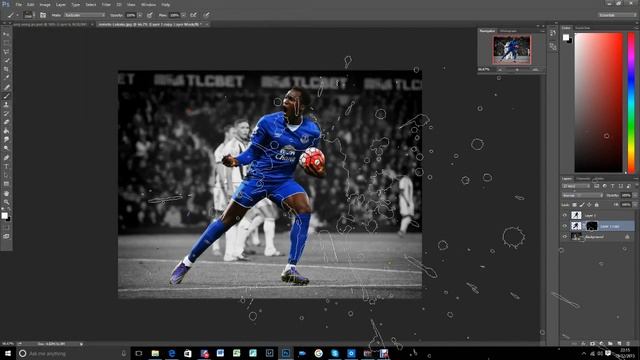Open the Windows Start menu
Image resolution: width=640 pixels, height=360 pixels.
pyautogui.click(x=8, y=353)
